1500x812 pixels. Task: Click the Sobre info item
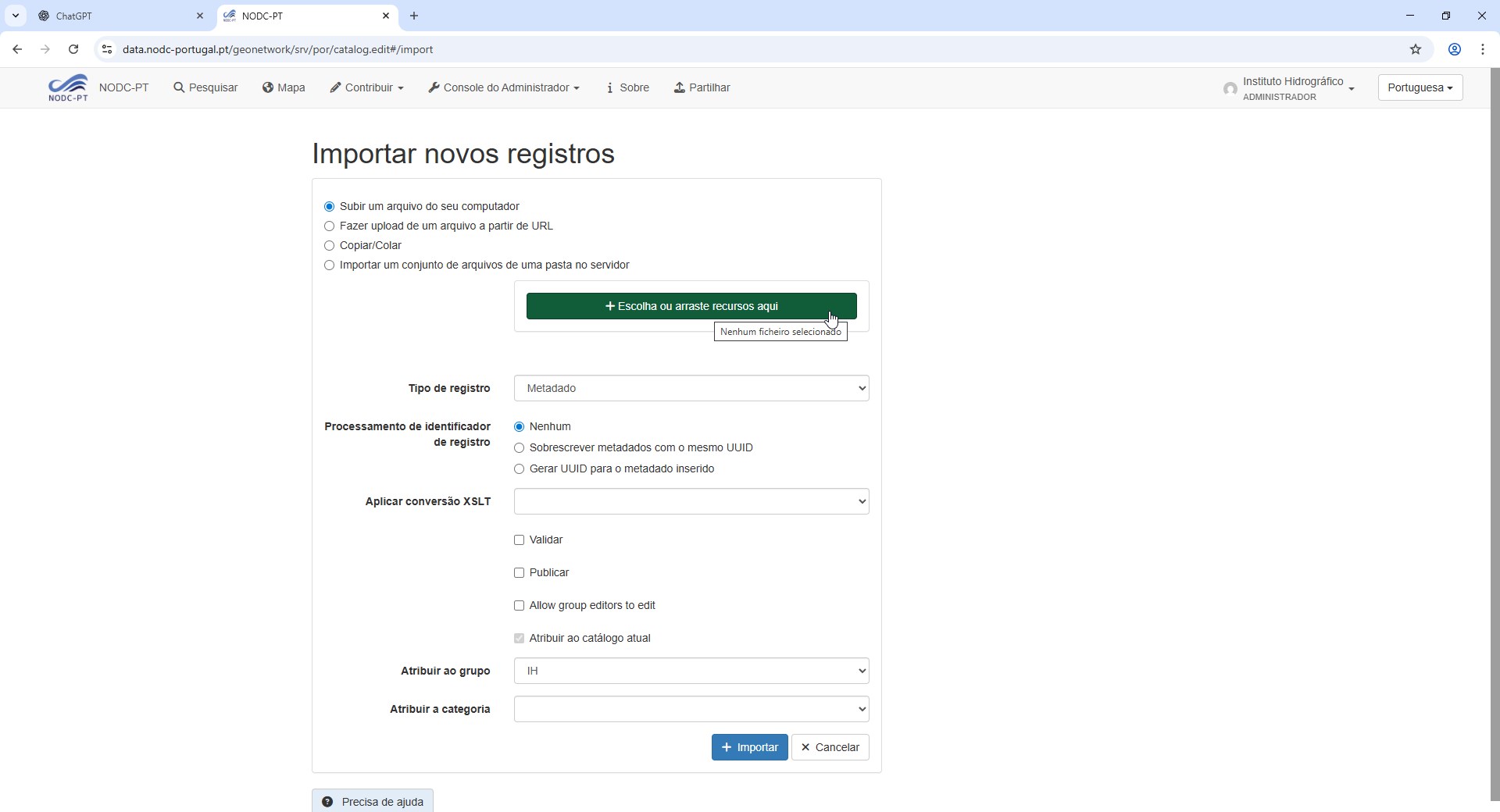(627, 87)
